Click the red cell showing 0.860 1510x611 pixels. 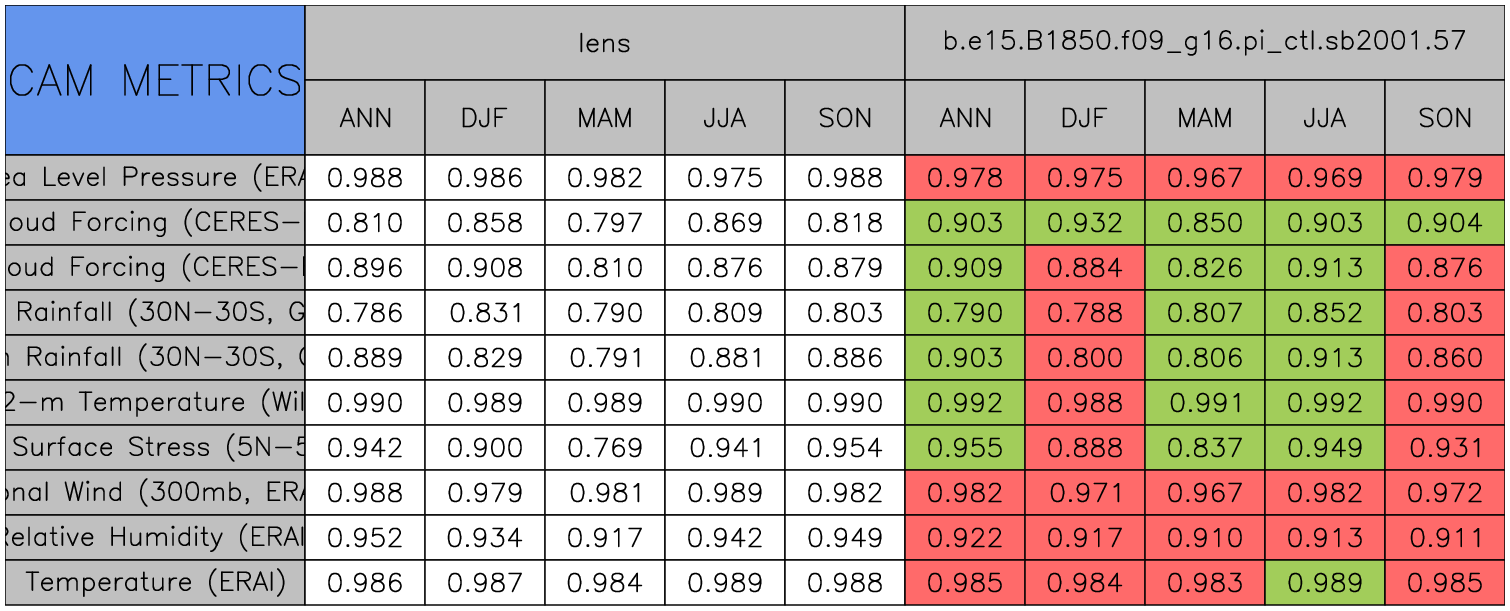point(1445,358)
